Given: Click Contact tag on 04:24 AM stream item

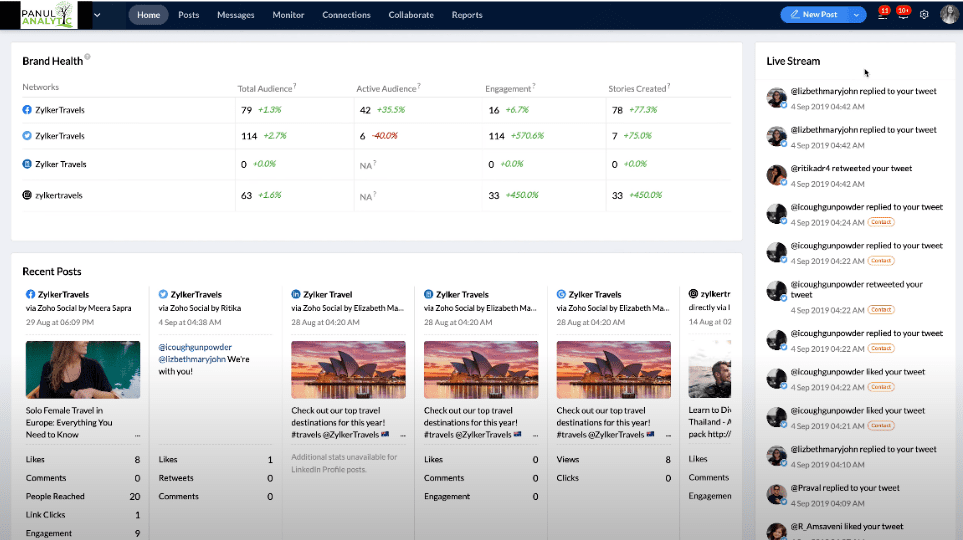Looking at the screenshot, I should tap(881, 222).
